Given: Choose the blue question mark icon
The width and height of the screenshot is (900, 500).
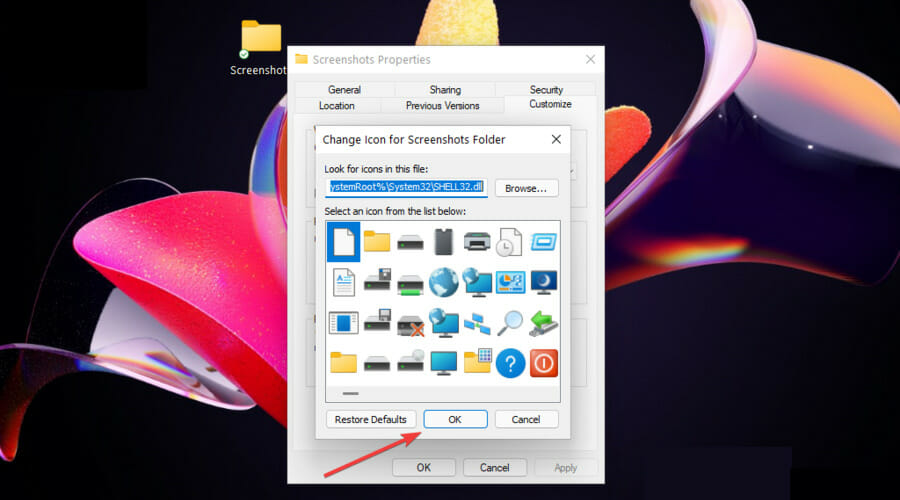Looking at the screenshot, I should click(510, 363).
